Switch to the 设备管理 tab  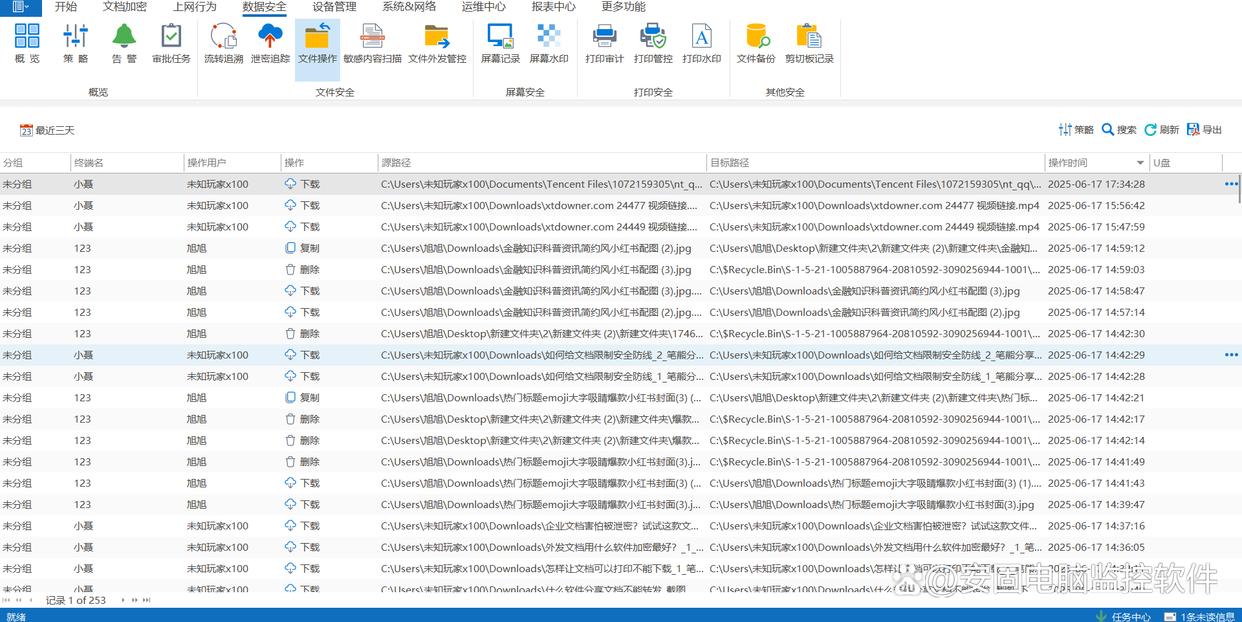coord(334,7)
